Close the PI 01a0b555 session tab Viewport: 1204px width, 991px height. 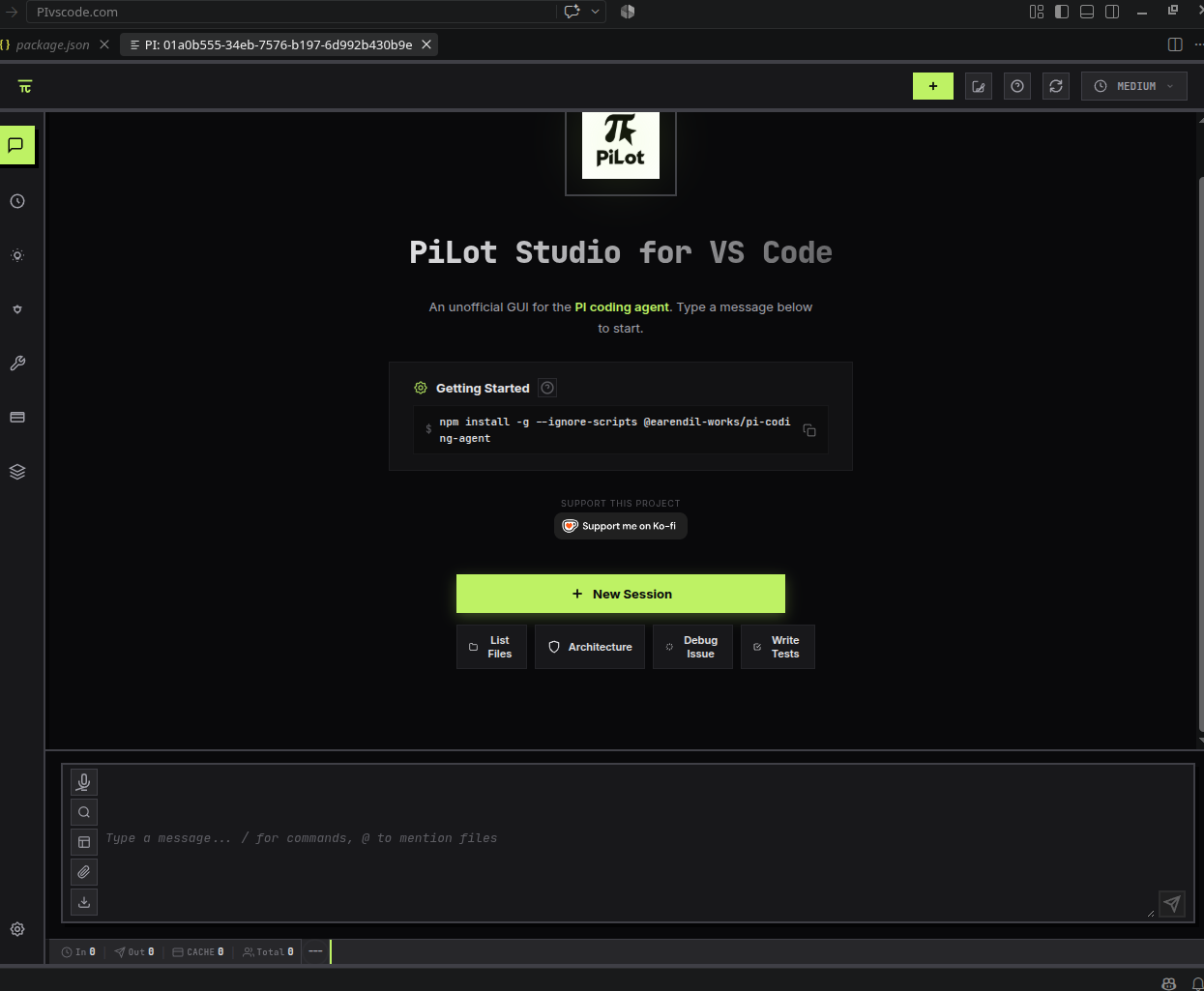426,44
